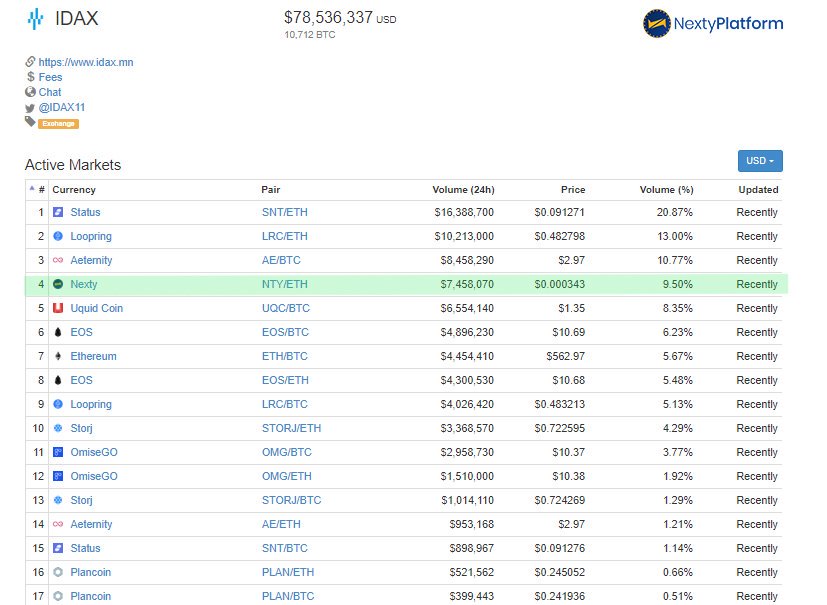Click the Aeternity infinity icon in row 3
The image size is (827, 605).
point(58,260)
